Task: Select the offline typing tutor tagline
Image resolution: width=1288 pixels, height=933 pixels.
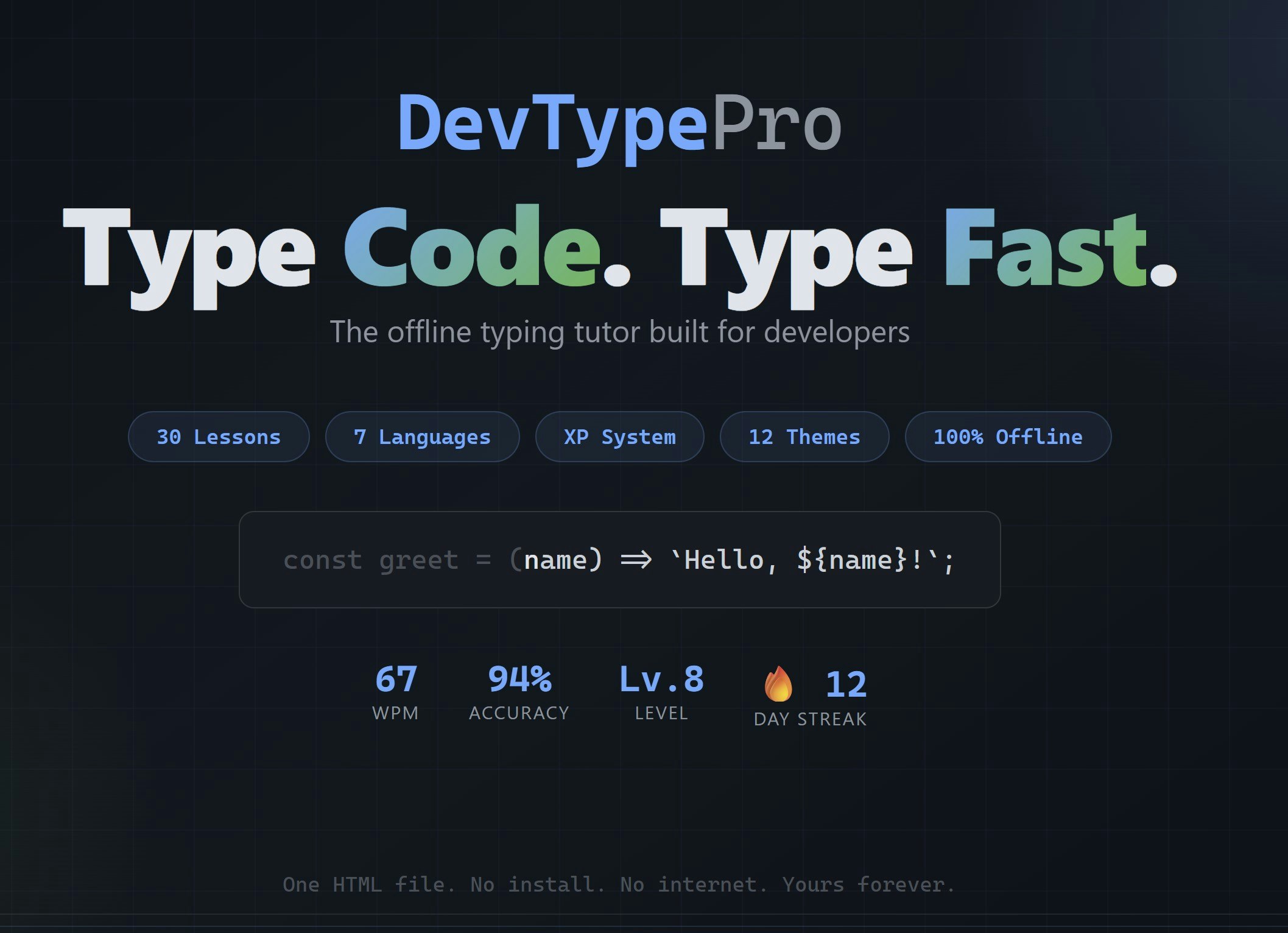Action: point(620,333)
